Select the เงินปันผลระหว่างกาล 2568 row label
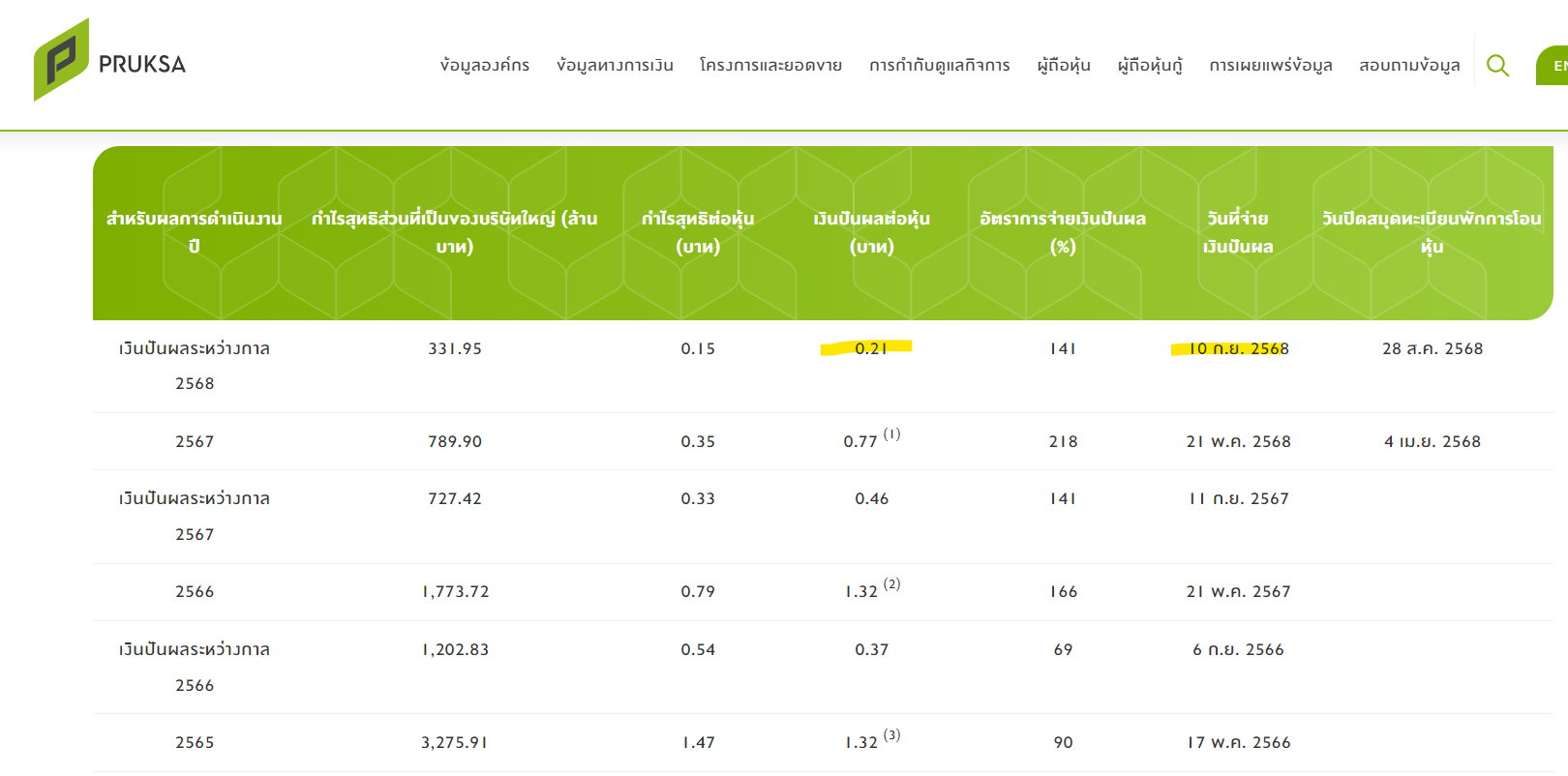The image size is (1568, 776). tap(195, 366)
